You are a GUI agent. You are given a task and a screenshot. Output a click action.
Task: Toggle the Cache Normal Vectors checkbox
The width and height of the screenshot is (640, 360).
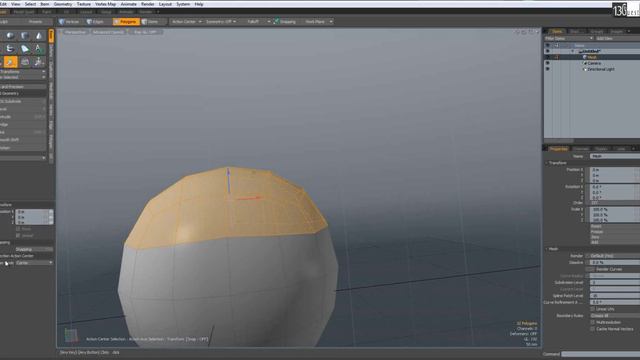coord(592,329)
